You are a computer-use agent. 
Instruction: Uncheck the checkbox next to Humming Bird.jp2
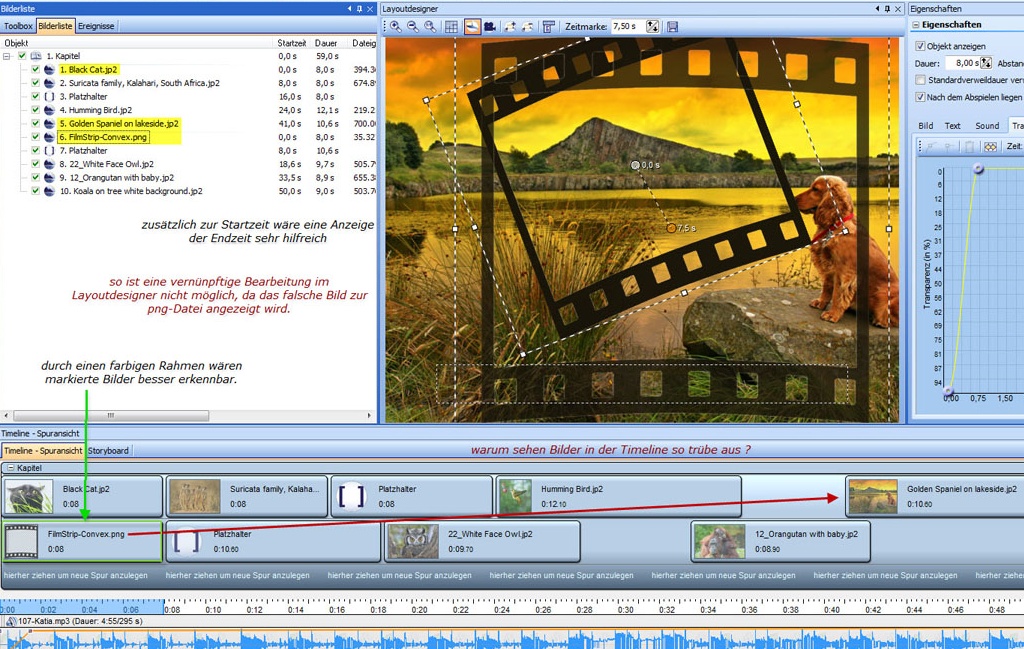(36, 110)
